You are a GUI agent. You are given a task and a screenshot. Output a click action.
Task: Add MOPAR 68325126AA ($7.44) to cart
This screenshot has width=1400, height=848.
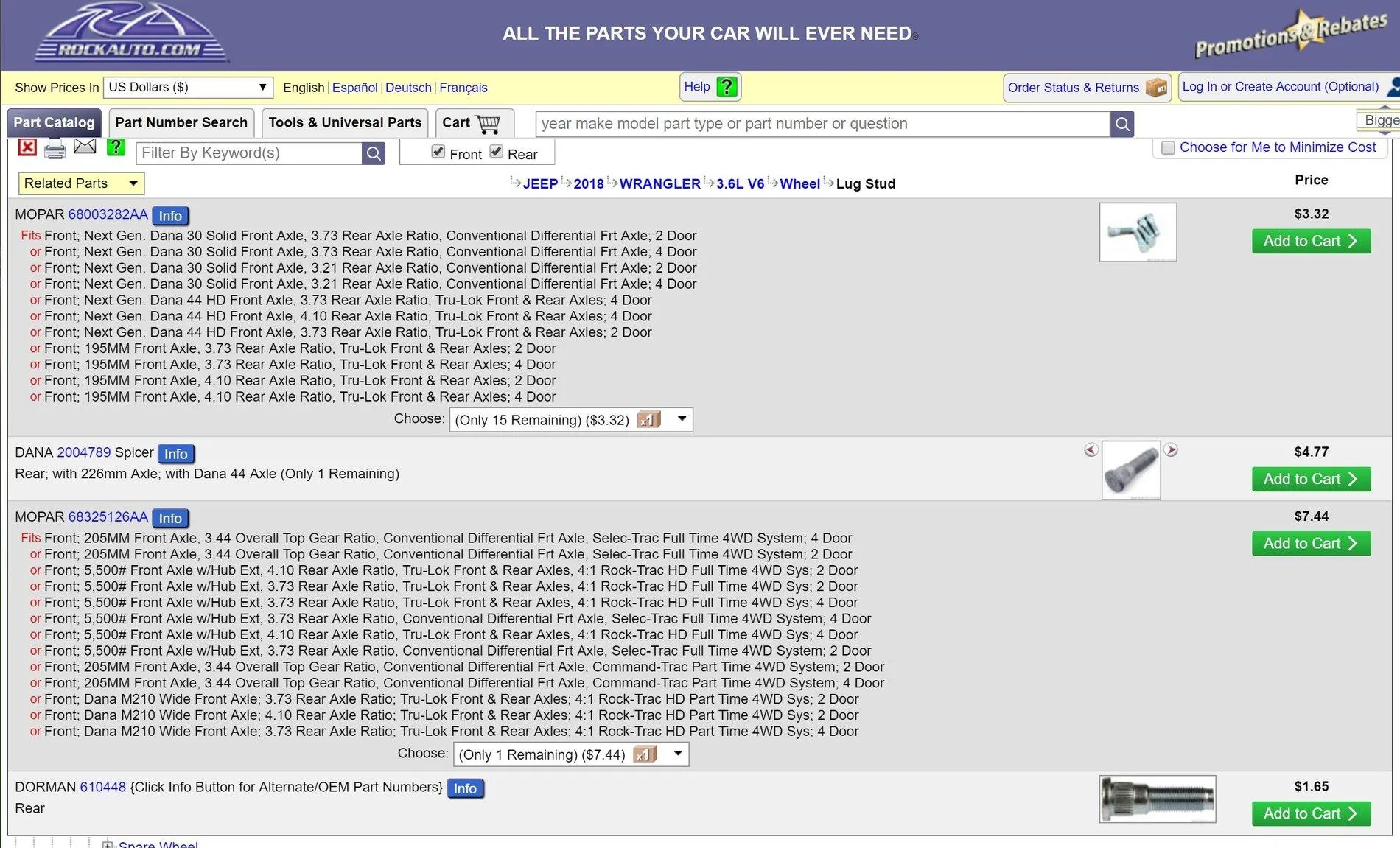1311,544
